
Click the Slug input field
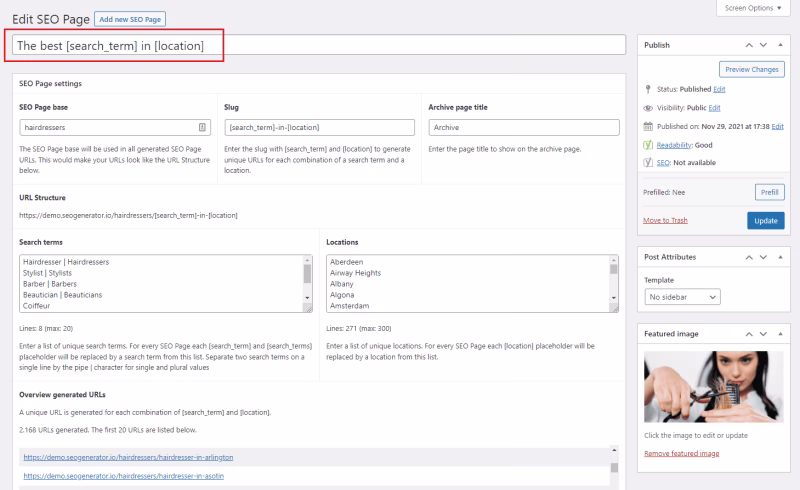click(x=319, y=128)
